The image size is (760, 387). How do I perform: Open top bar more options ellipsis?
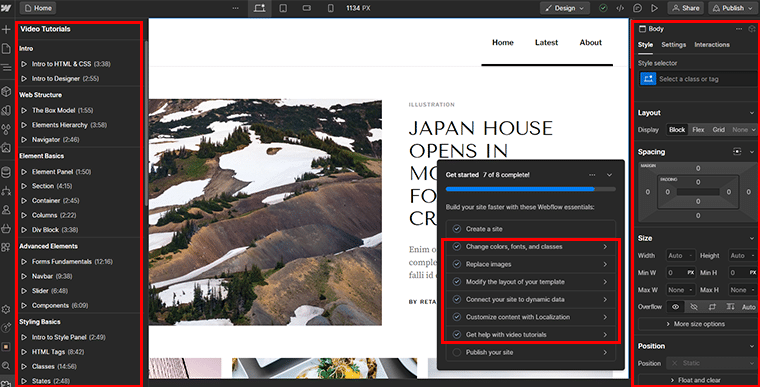(236, 8)
